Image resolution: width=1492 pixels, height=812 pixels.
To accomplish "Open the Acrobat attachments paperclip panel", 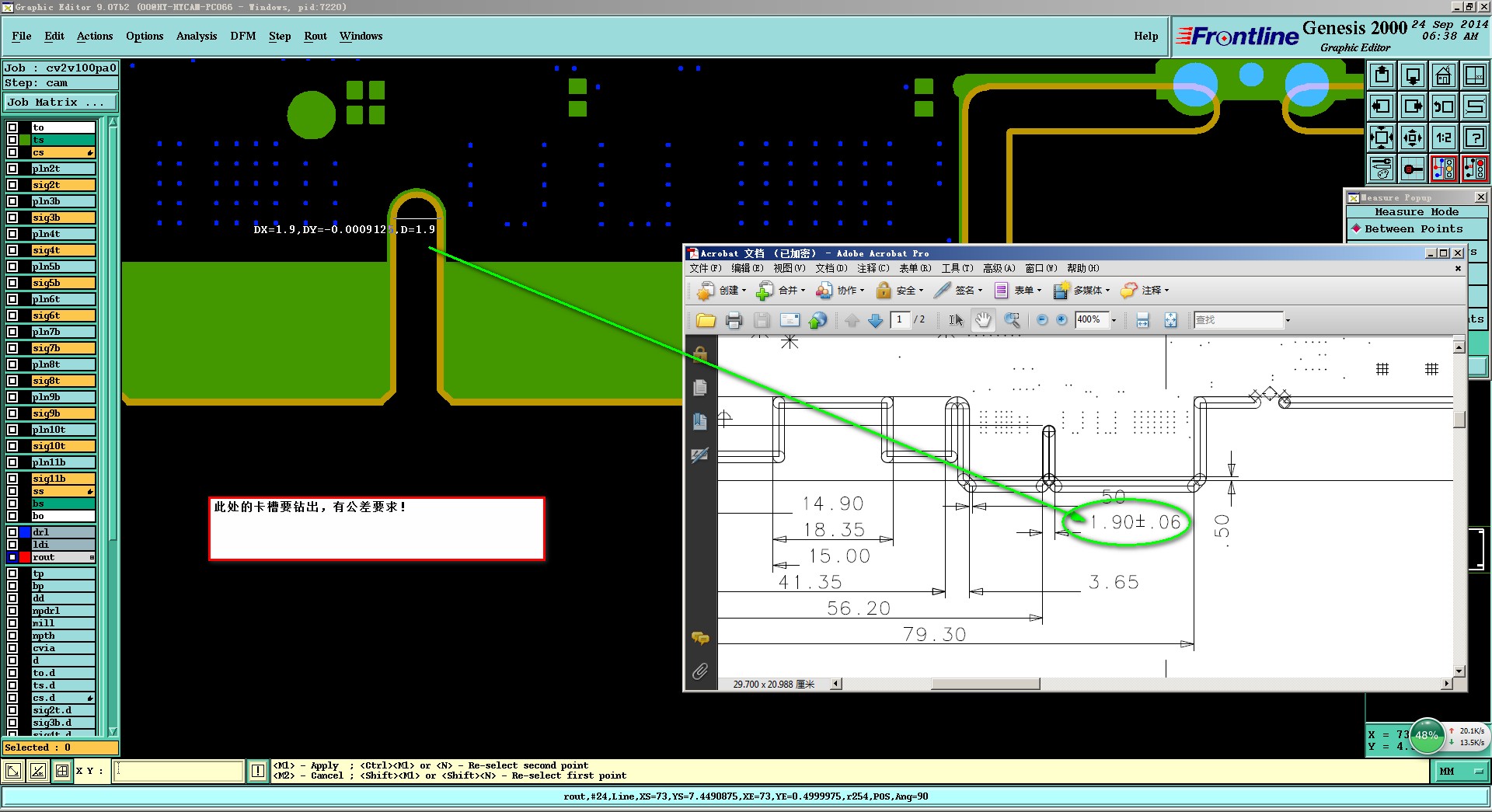I will [x=699, y=671].
